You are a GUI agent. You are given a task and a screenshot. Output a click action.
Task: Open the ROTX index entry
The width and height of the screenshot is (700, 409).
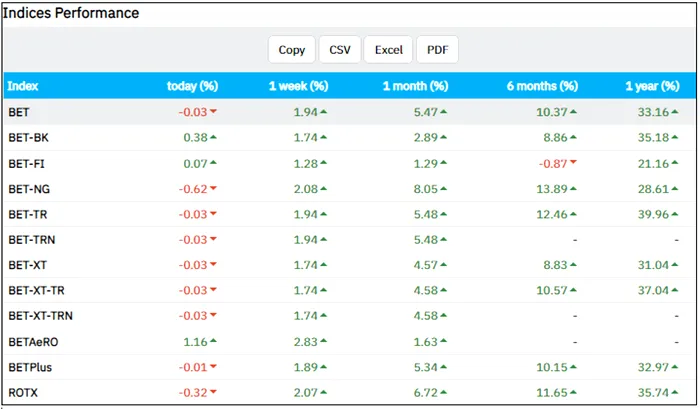[23, 393]
